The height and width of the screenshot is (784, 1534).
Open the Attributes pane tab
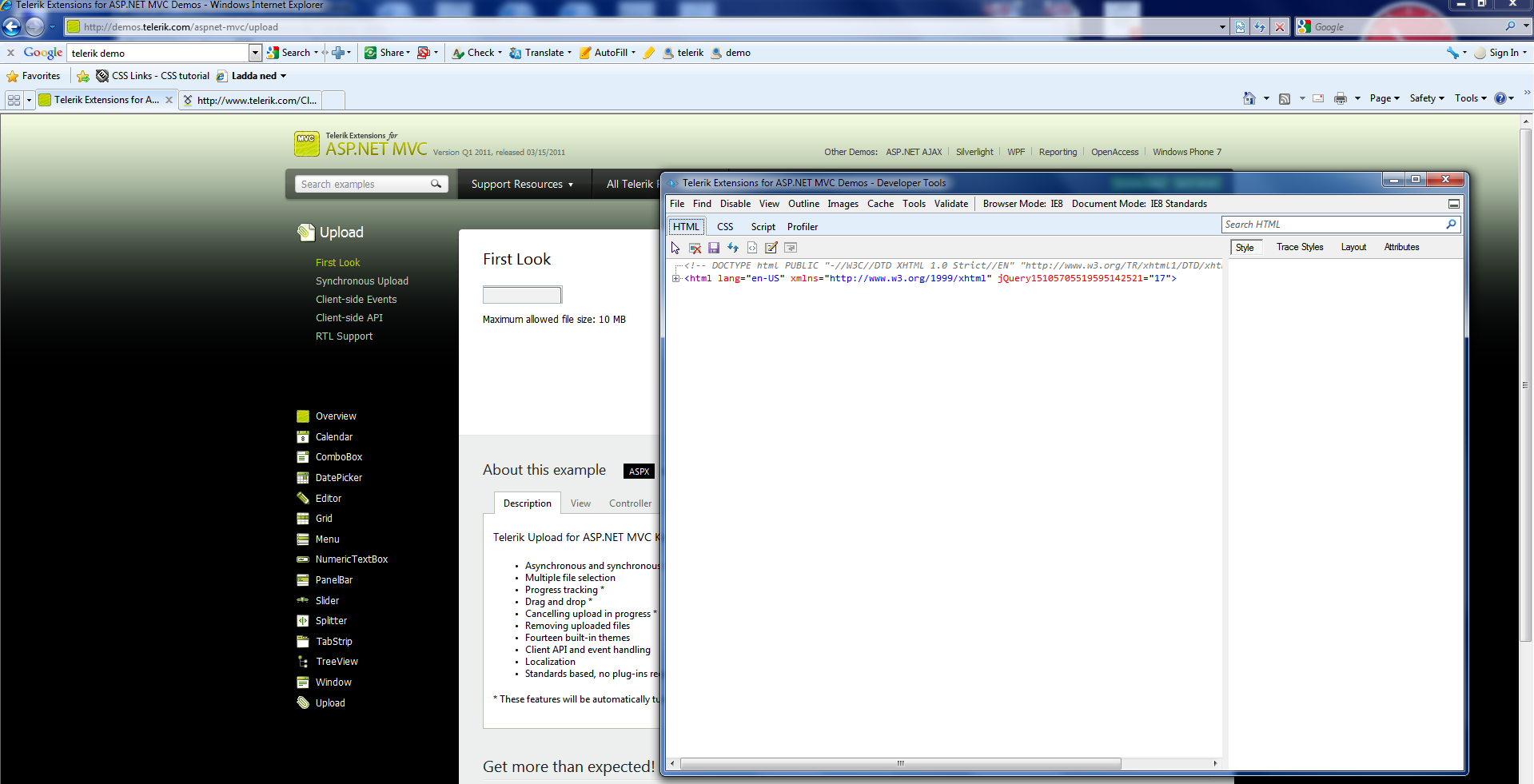point(1401,247)
